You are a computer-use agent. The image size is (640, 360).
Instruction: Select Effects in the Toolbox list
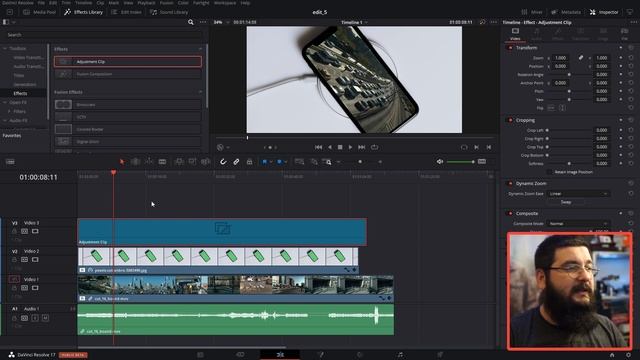pyautogui.click(x=20, y=93)
